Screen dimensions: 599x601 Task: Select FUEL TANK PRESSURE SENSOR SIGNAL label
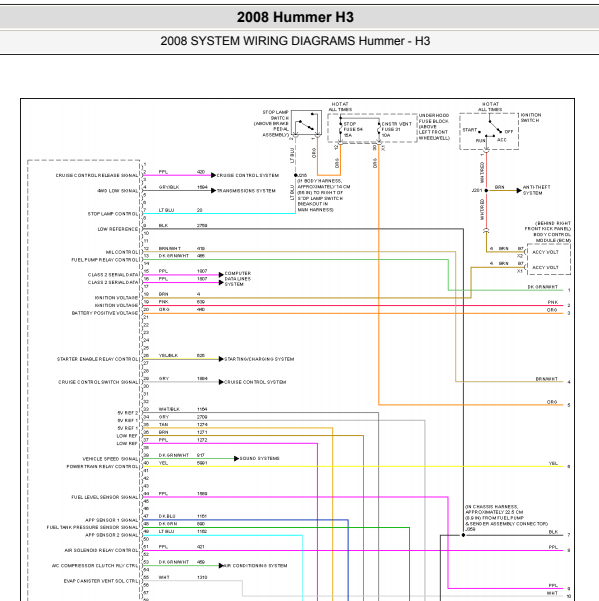[x=92, y=527]
